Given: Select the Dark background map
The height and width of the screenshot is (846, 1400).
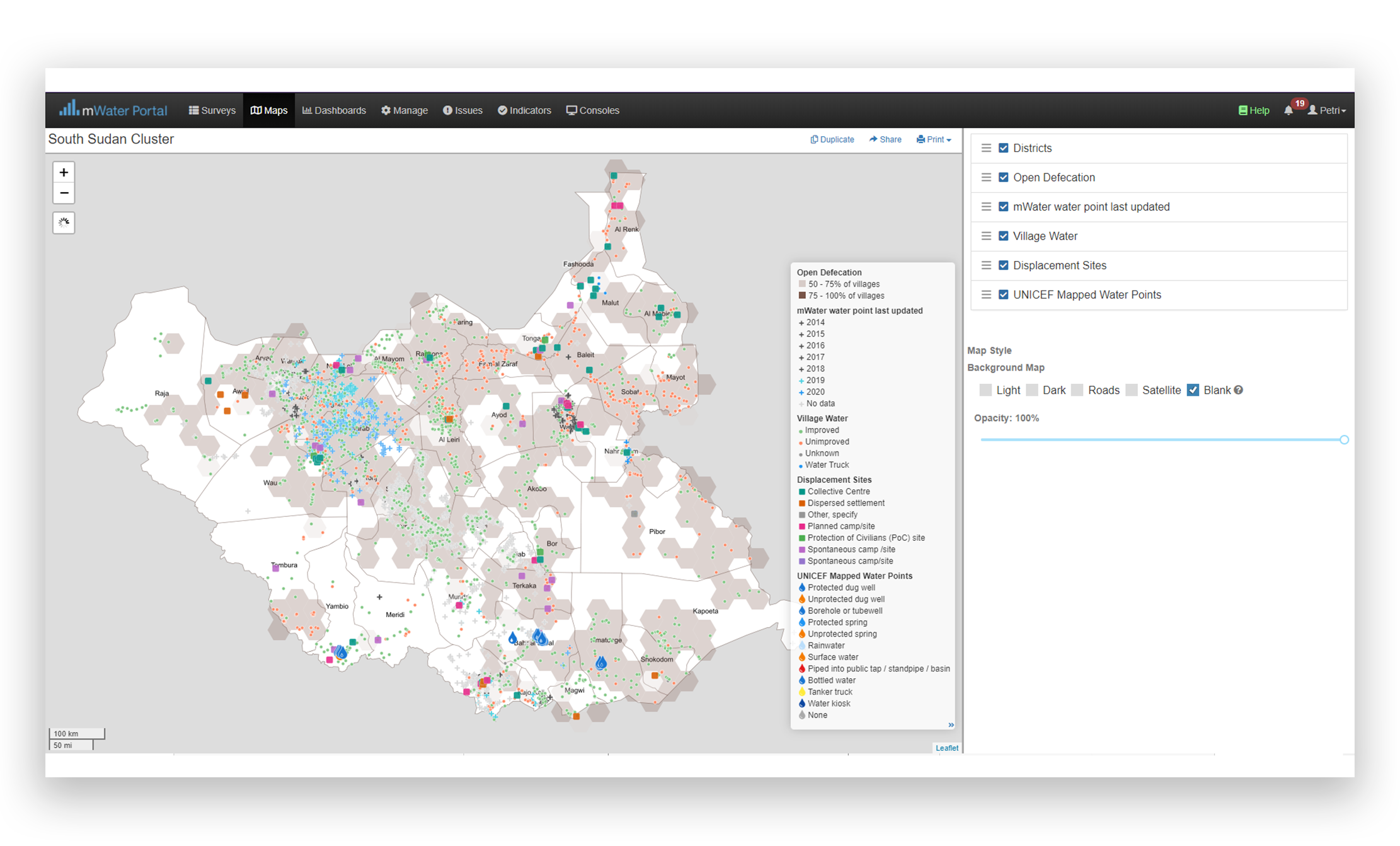Looking at the screenshot, I should 1032,390.
